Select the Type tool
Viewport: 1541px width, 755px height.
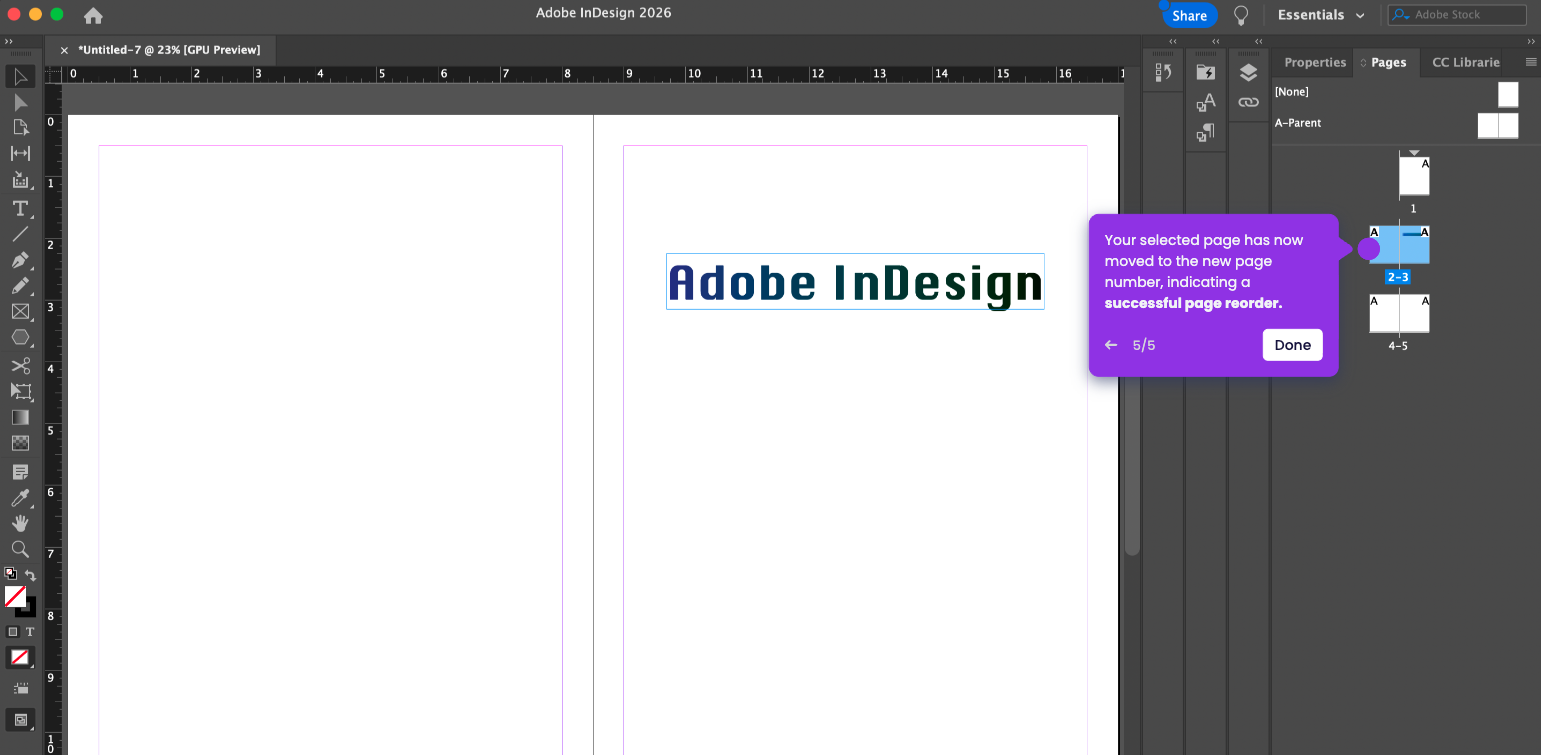point(20,208)
